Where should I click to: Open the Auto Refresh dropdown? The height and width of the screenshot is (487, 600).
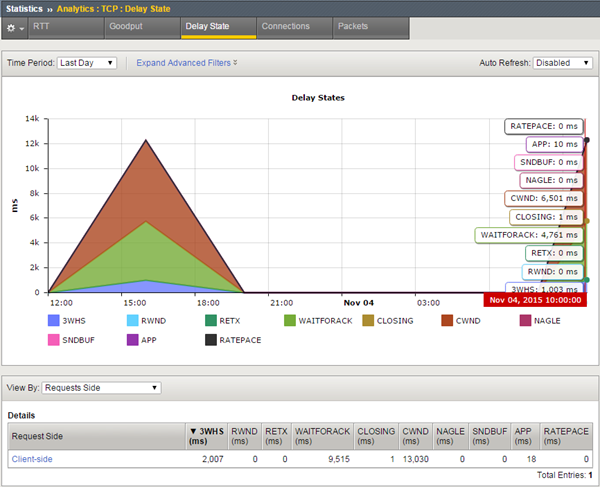(x=563, y=63)
